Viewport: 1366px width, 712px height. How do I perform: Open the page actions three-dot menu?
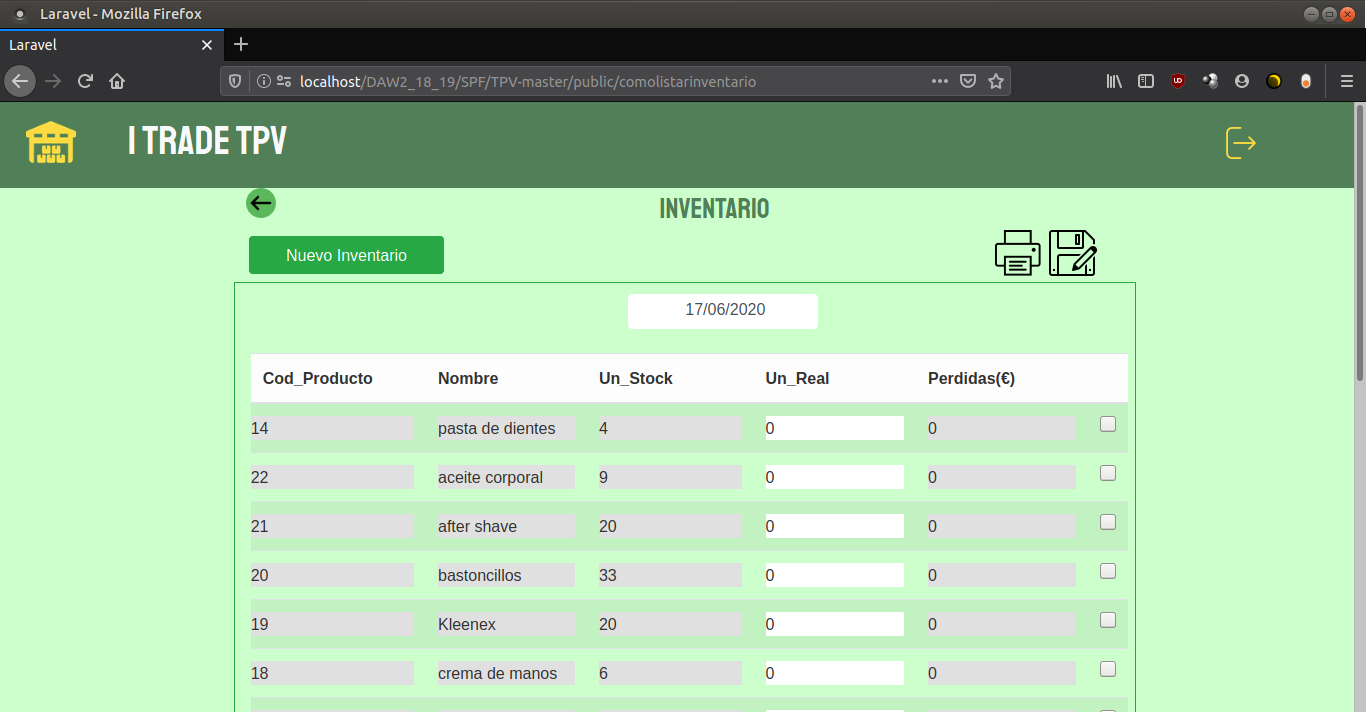tap(939, 81)
